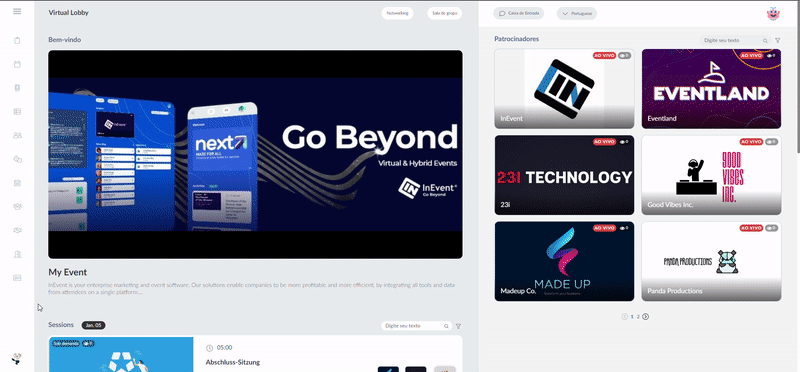Select the people icon in the sidebar
Screen dimensions: 800x372
pos(17,135)
